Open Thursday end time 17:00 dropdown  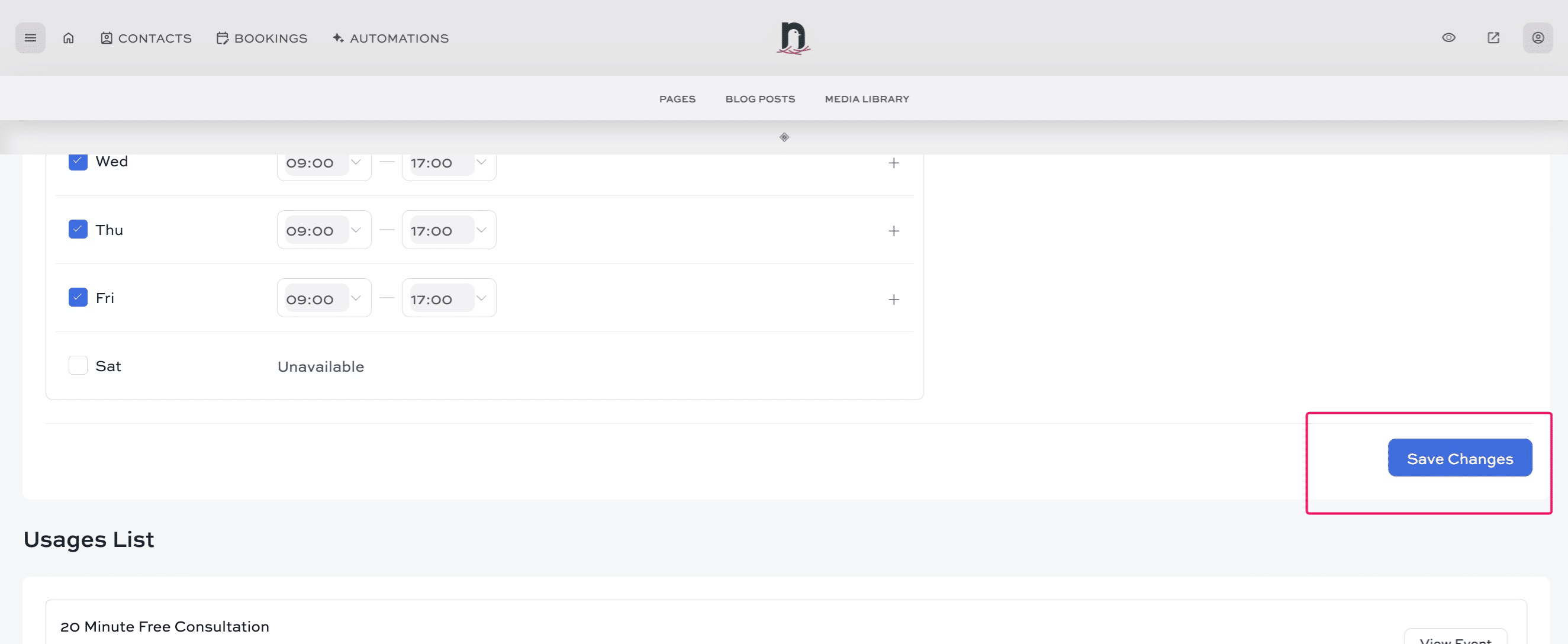449,230
